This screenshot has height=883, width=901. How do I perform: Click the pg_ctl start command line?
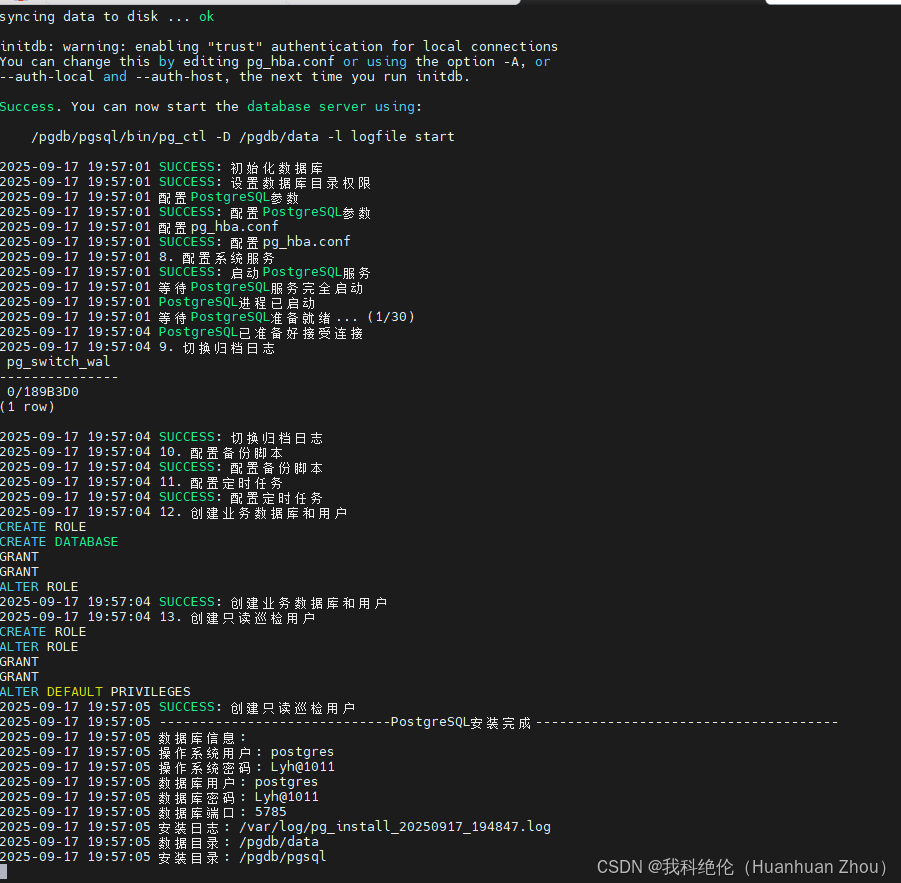point(242,137)
